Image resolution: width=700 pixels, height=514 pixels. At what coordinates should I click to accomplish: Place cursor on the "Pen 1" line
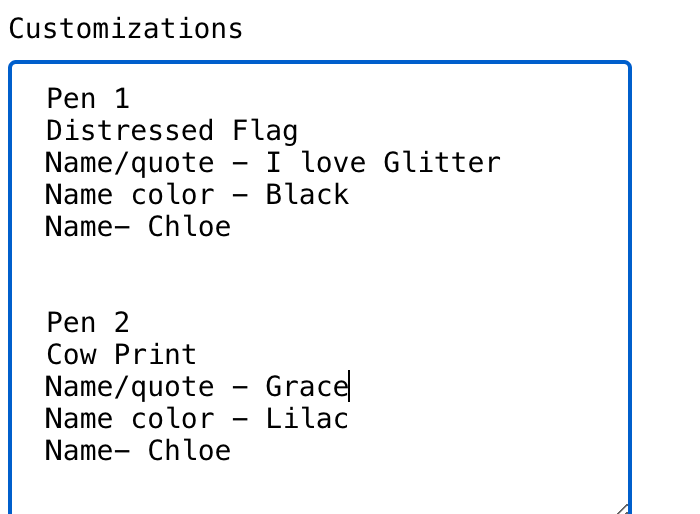tap(88, 99)
